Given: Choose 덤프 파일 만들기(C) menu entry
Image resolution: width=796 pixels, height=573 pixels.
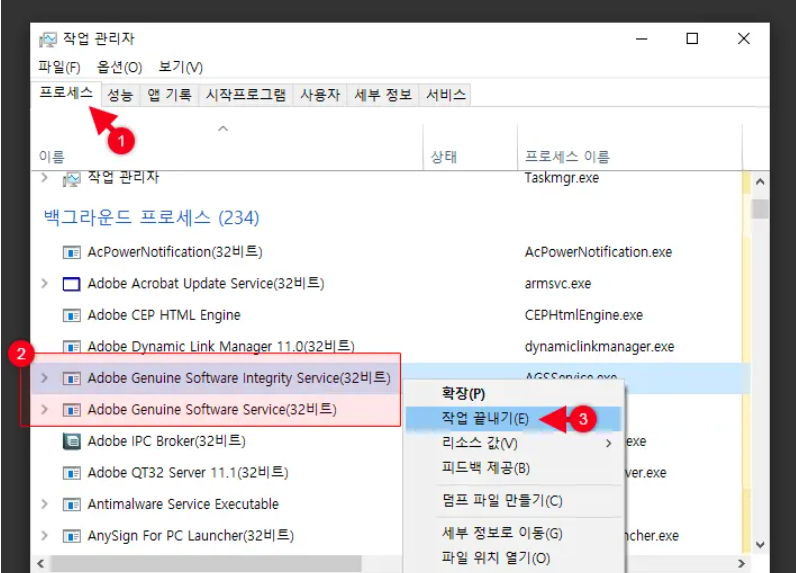Looking at the screenshot, I should coord(514,501).
